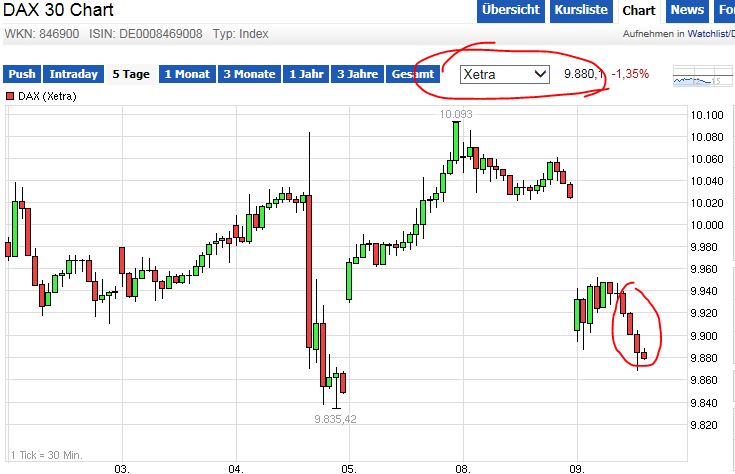Switch chart to Push mode
Image resolution: width=735 pixels, height=474 pixels.
tap(22, 74)
